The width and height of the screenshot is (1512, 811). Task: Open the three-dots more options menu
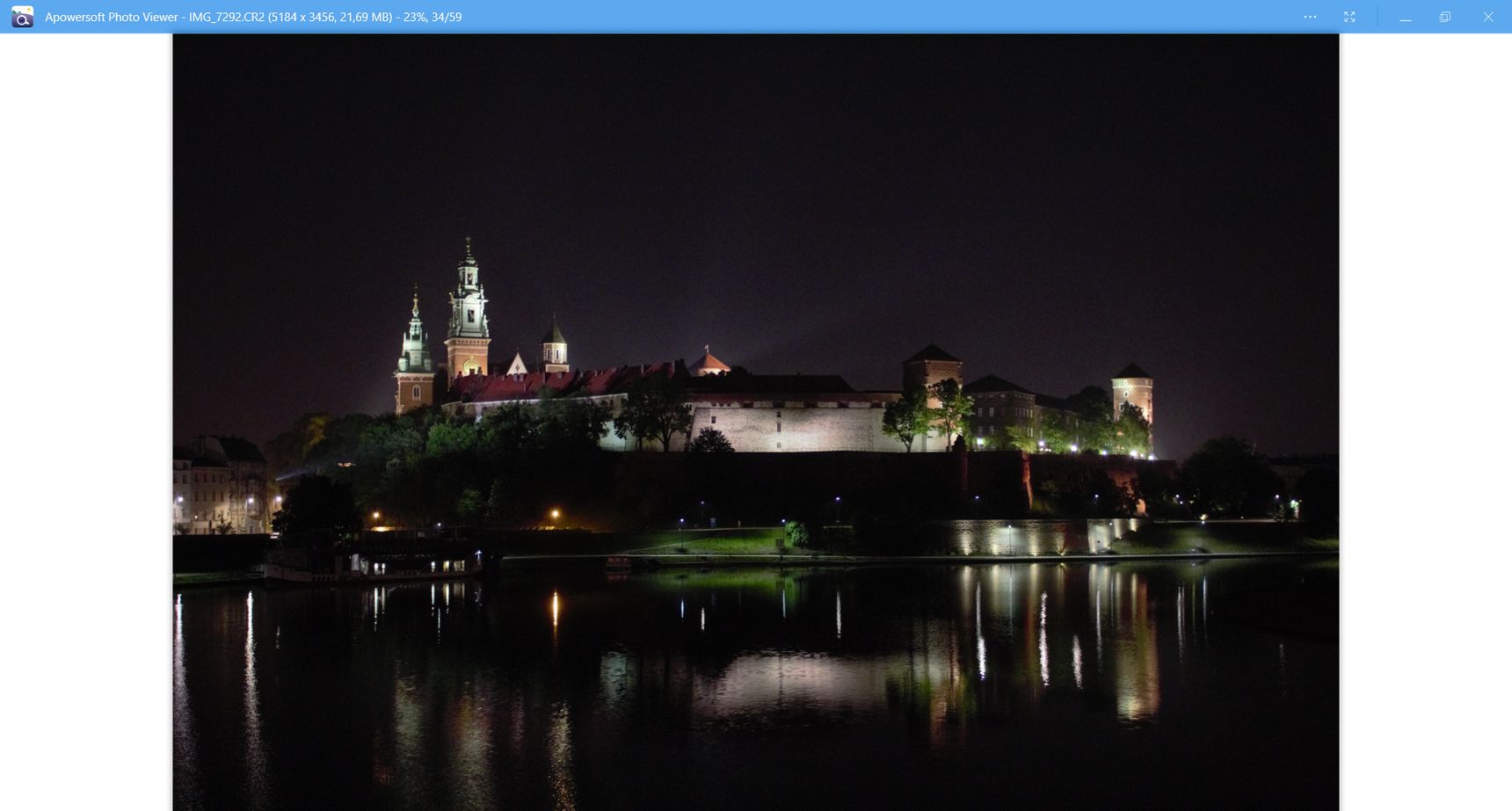(1310, 17)
